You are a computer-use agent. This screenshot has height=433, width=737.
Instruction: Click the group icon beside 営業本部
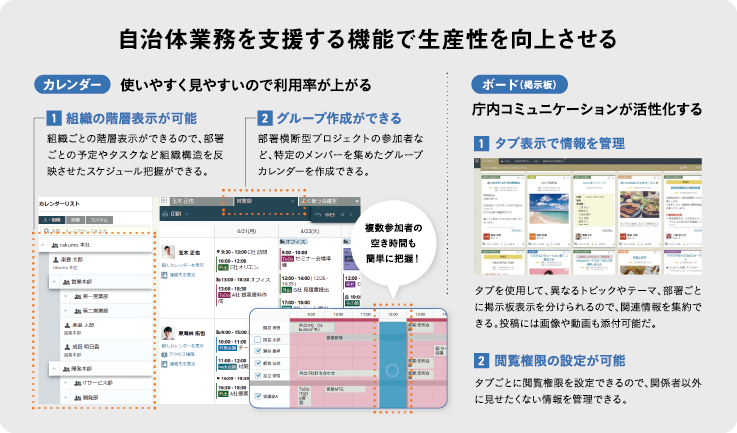click(63, 282)
